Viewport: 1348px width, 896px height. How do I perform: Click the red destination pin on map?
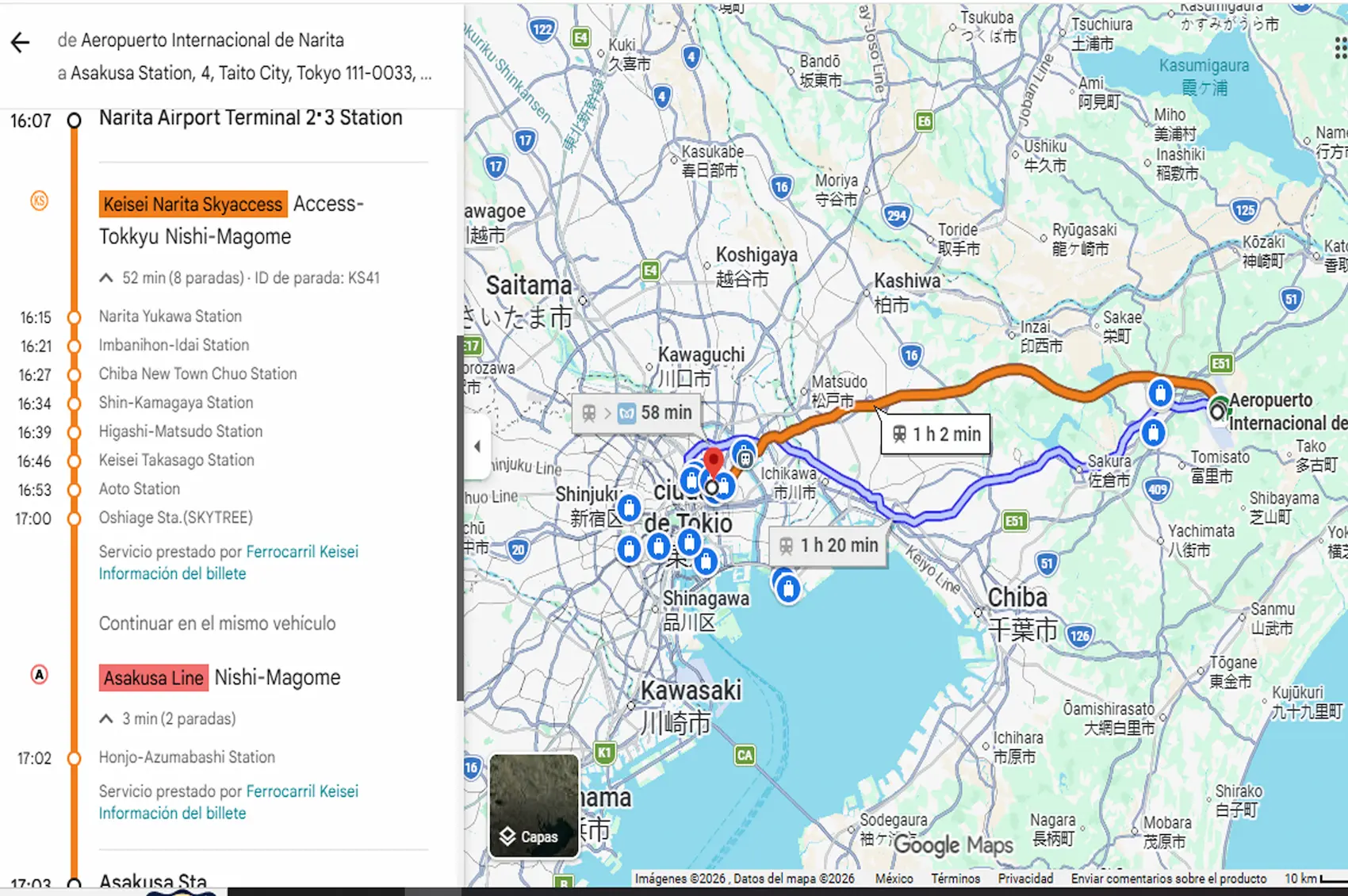point(714,462)
